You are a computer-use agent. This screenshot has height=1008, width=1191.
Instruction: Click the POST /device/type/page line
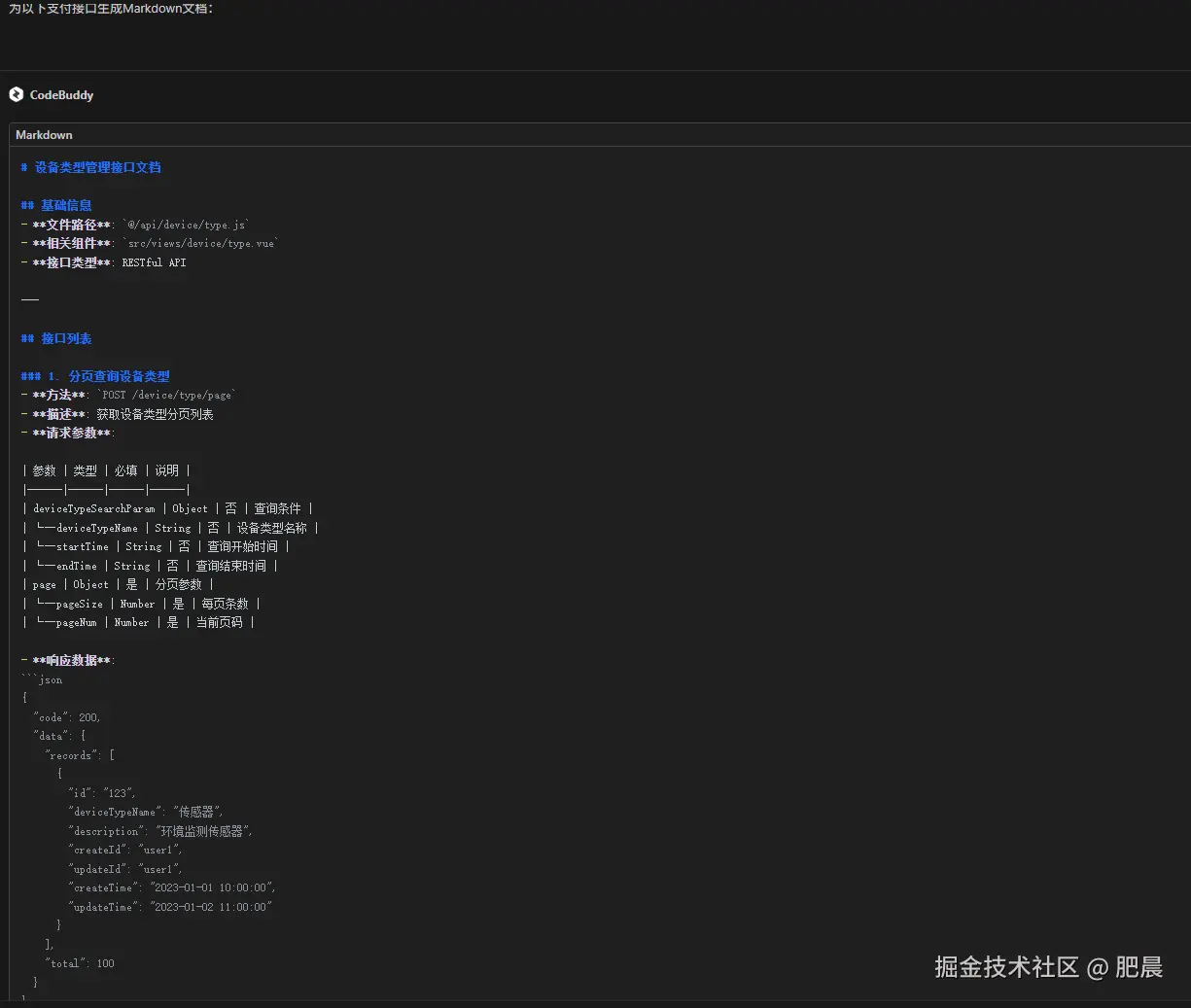tap(128, 395)
